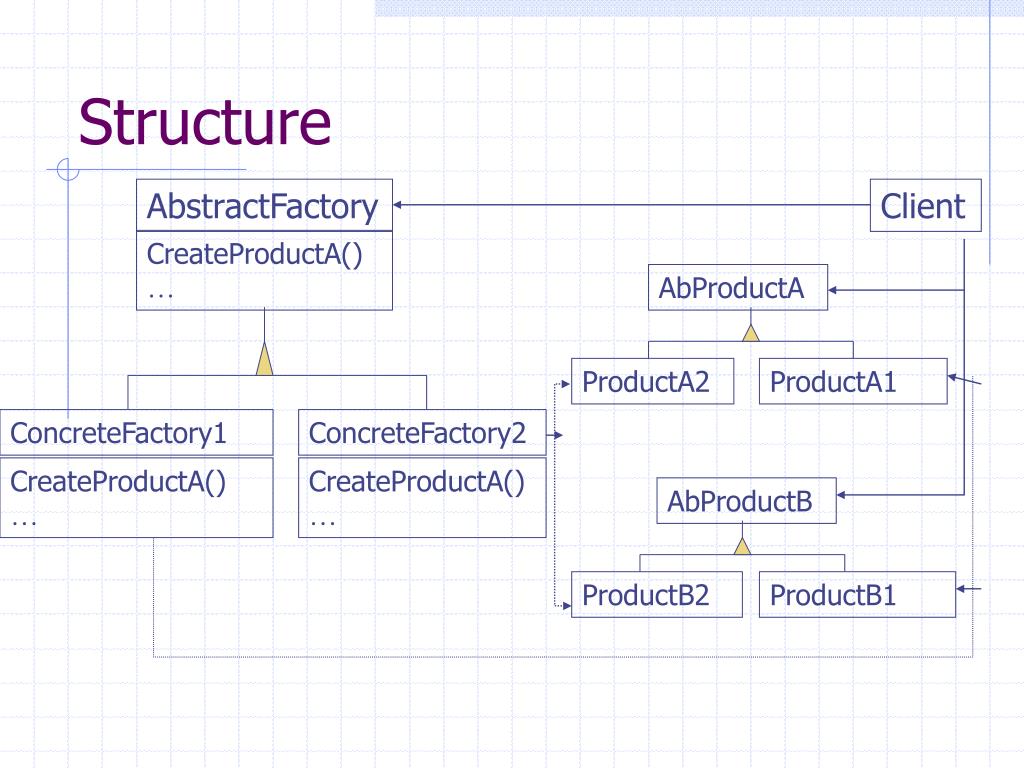Image resolution: width=1024 pixels, height=768 pixels.
Task: Select the ProductB2 box
Action: 657,594
